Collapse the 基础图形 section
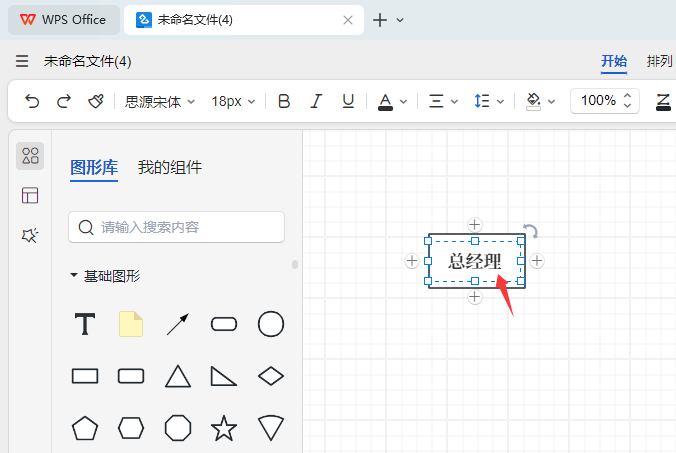The height and width of the screenshot is (453, 676). click(x=74, y=275)
